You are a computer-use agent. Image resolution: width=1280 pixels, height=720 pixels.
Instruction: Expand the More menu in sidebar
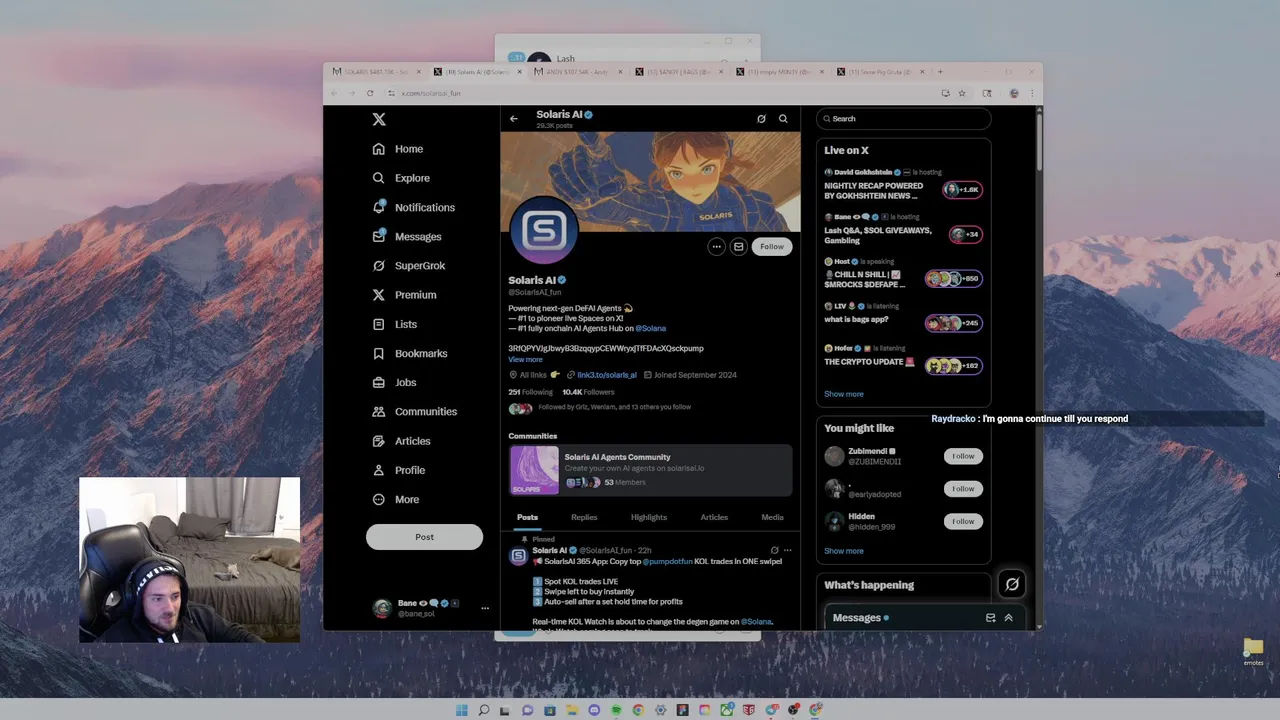coord(395,499)
